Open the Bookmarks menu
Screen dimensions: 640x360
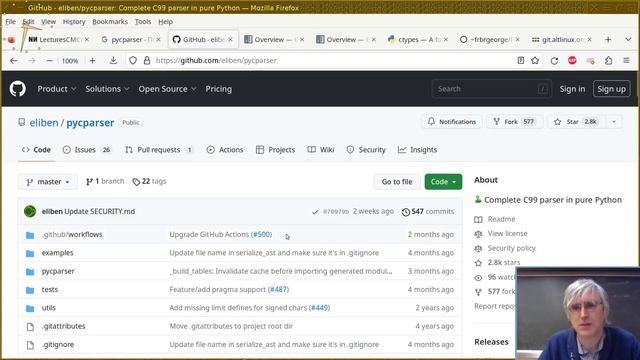110,22
